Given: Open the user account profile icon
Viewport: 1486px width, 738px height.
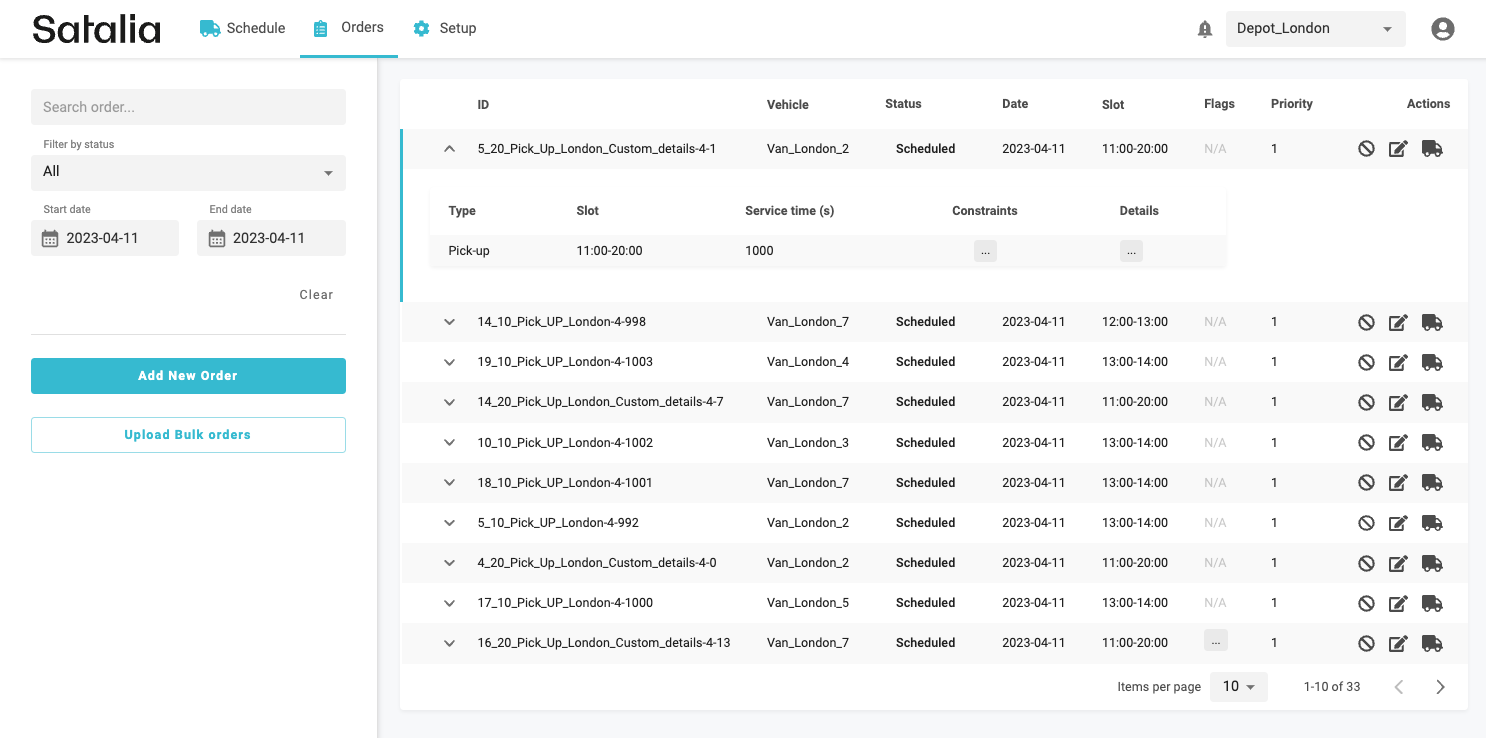Looking at the screenshot, I should tap(1442, 29).
